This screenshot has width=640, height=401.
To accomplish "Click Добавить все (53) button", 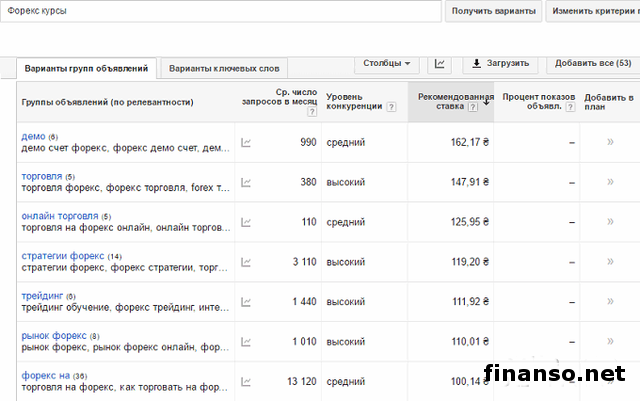I will (x=592, y=64).
